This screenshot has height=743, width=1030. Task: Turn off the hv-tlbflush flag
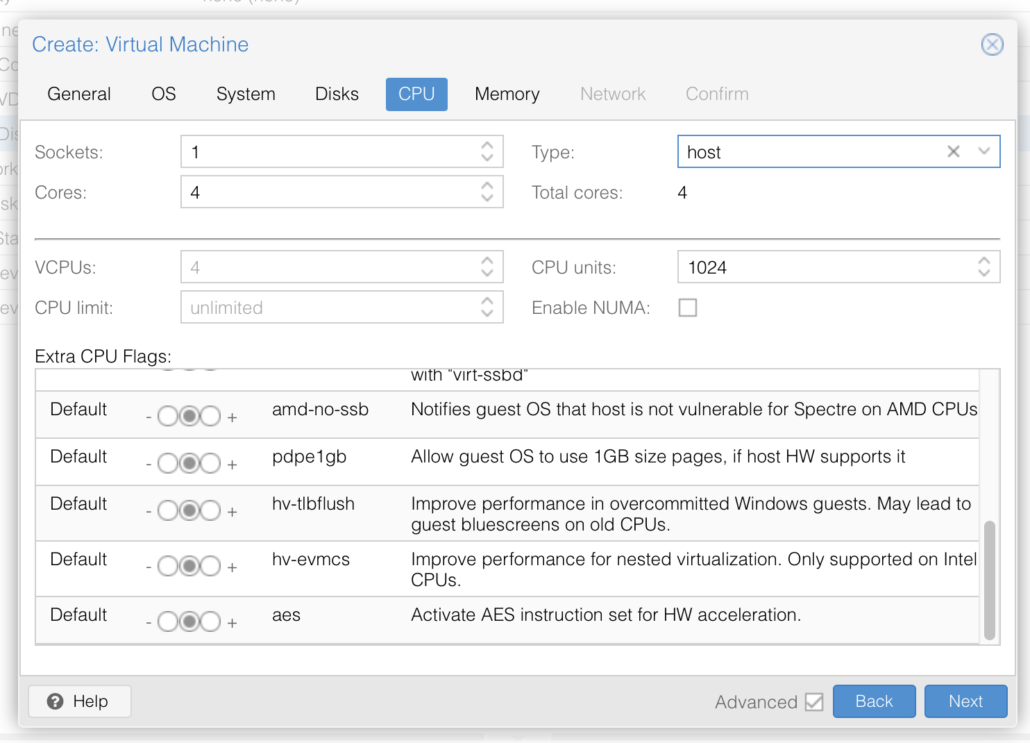point(166,512)
